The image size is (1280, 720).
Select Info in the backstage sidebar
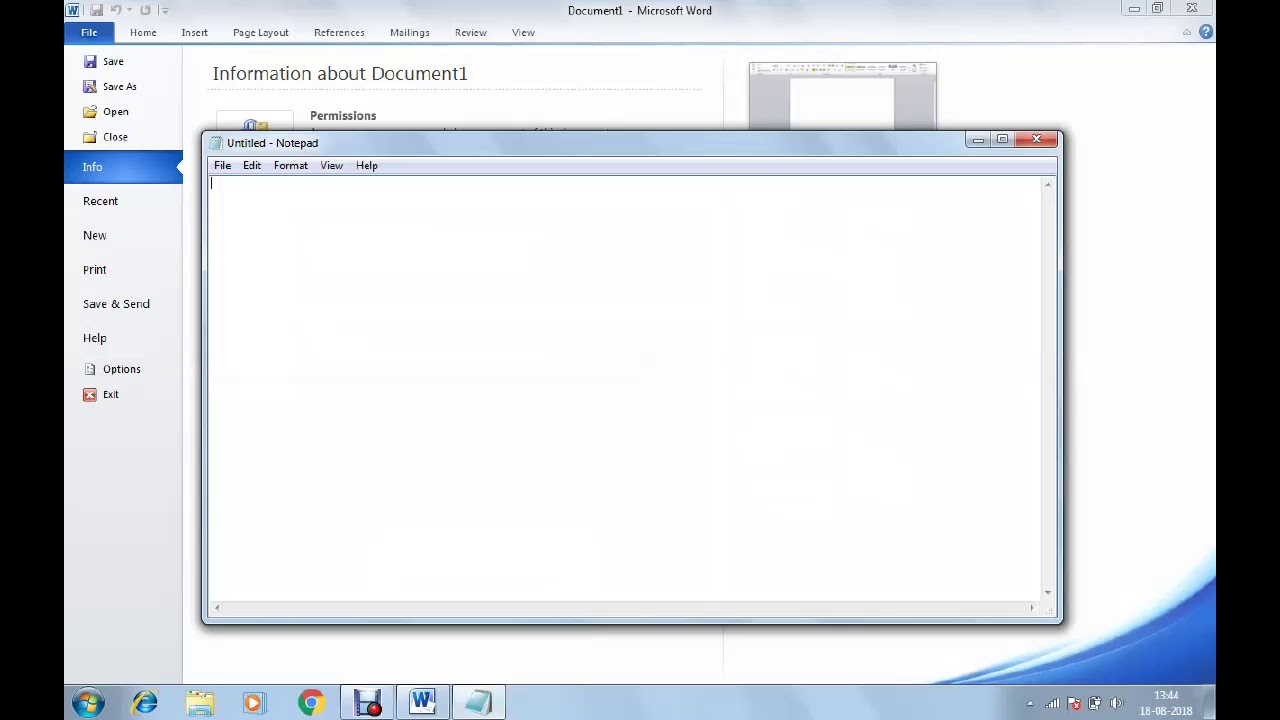tap(123, 167)
